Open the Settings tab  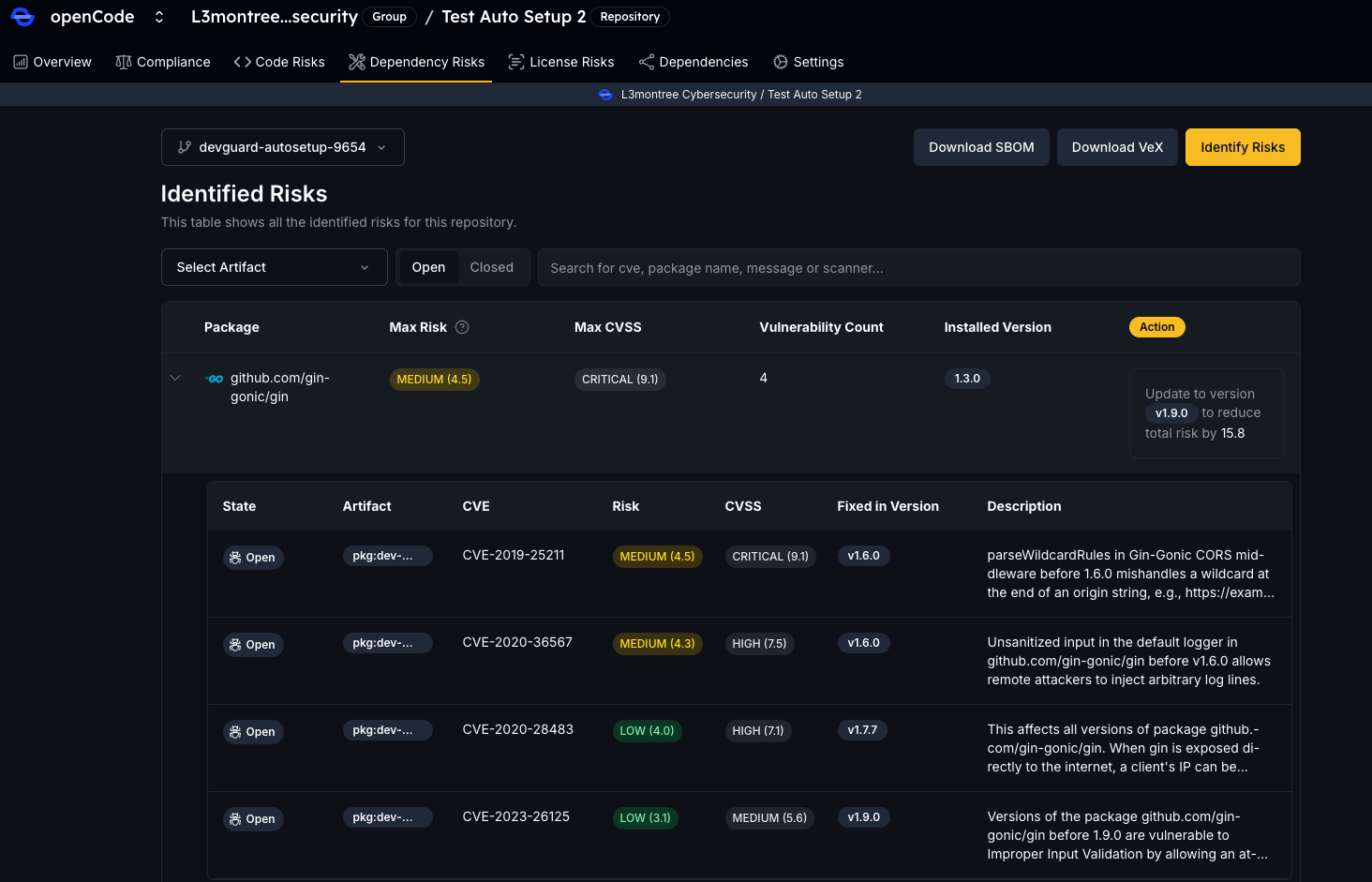[808, 62]
